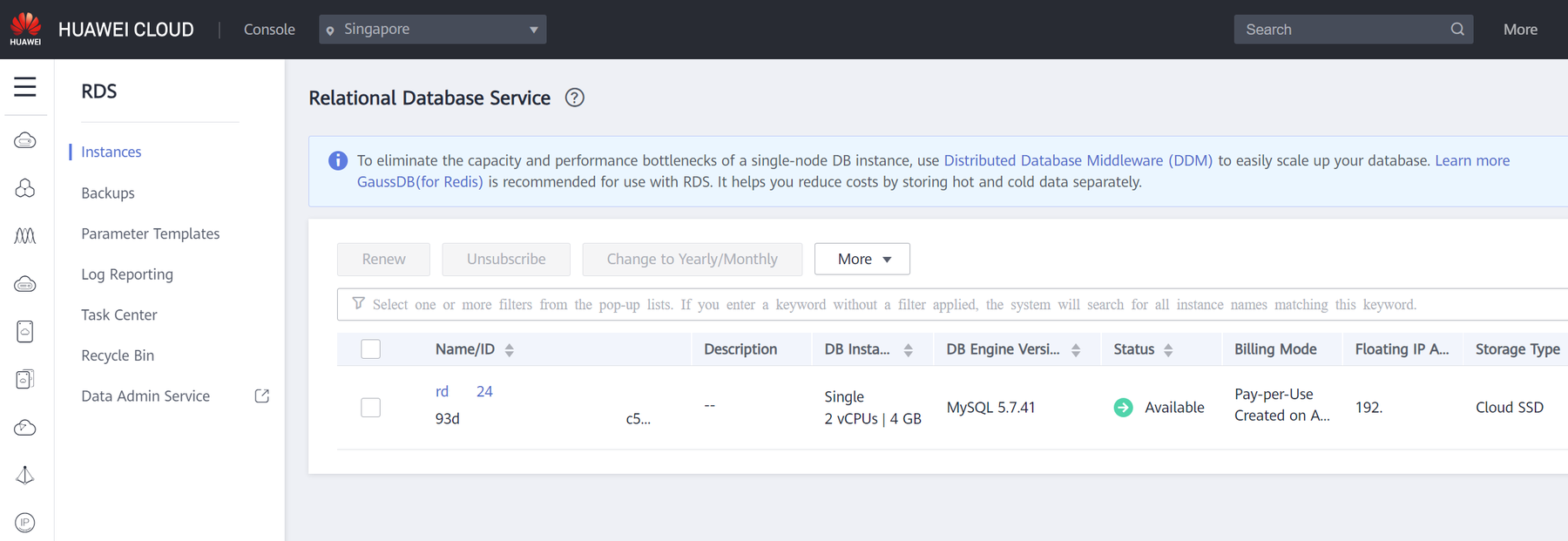This screenshot has width=1568, height=541.
Task: Click the Description column header
Action: (x=740, y=348)
